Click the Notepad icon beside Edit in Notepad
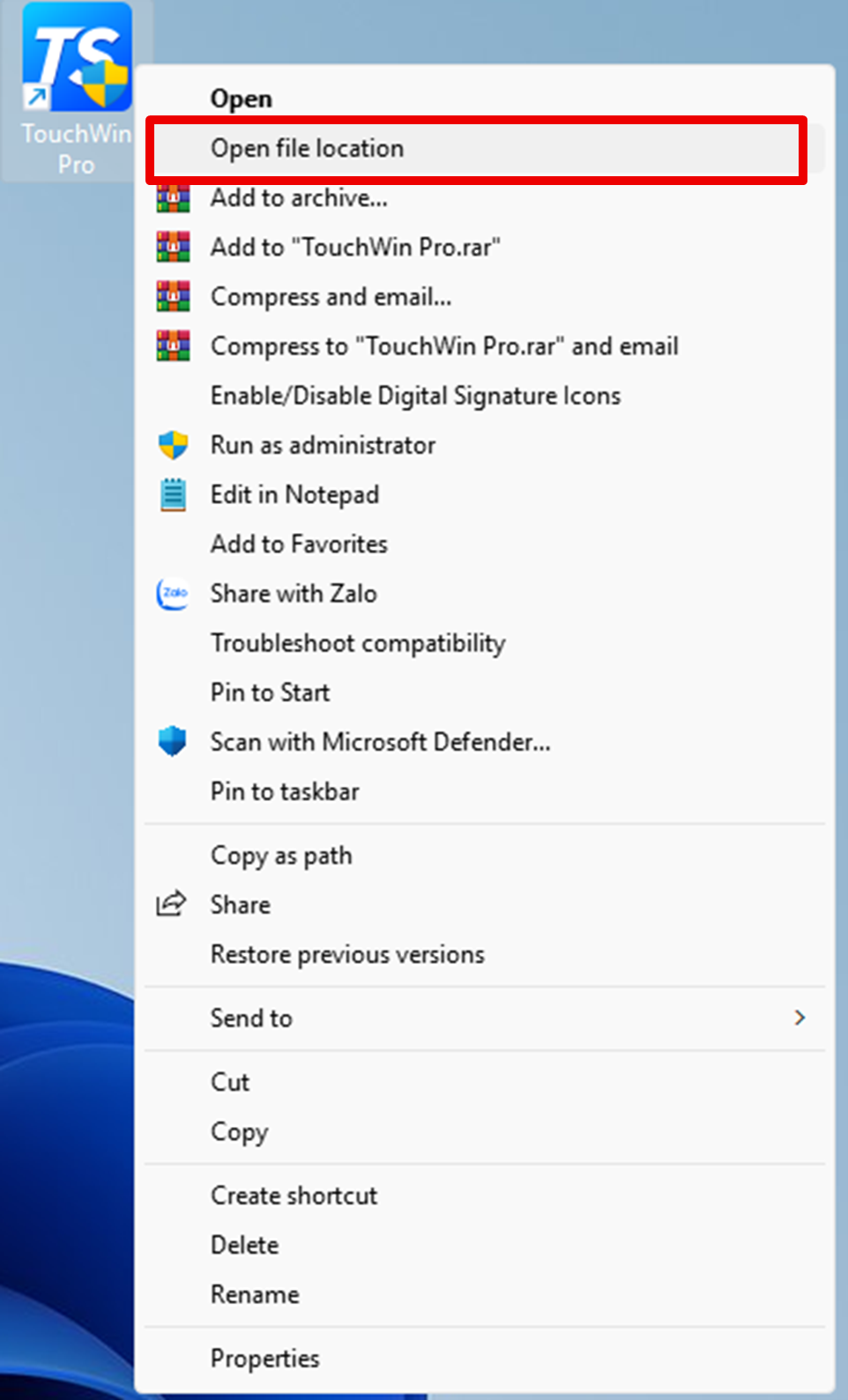848x1400 pixels. coord(173,494)
